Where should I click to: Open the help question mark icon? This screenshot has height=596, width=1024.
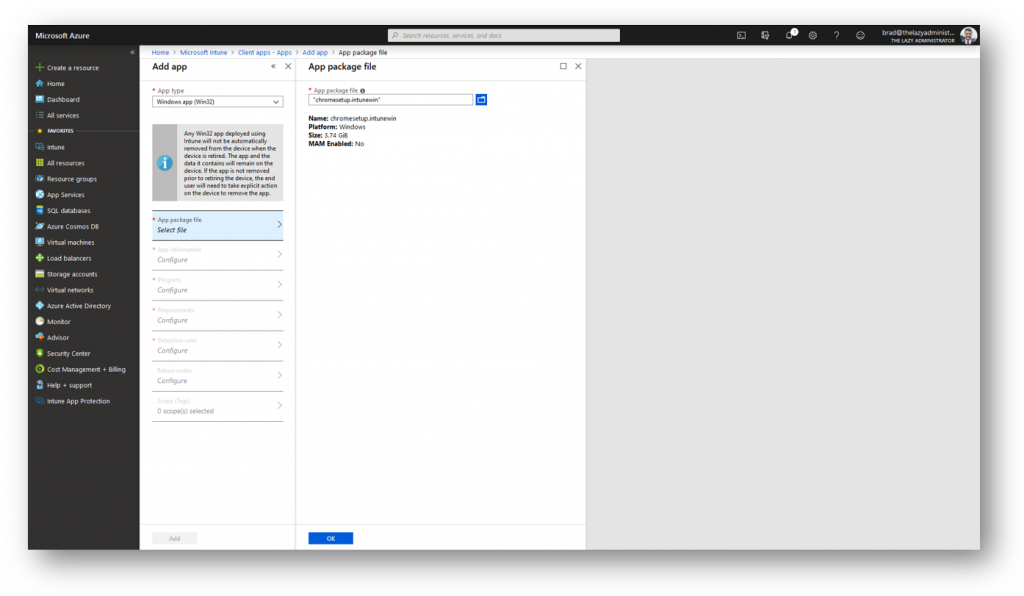[837, 35]
